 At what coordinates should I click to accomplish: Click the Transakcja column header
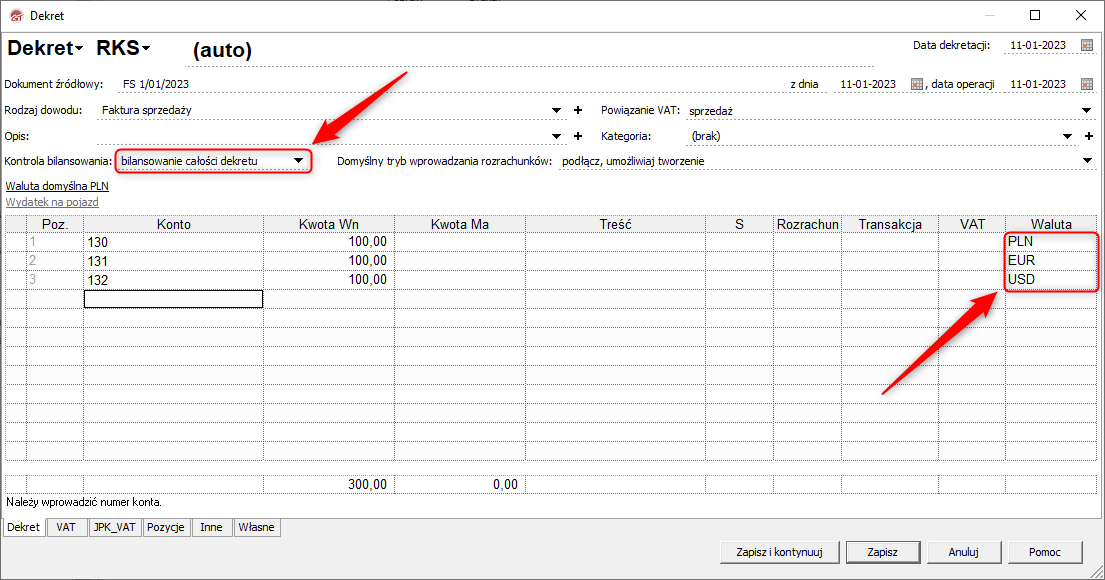890,224
